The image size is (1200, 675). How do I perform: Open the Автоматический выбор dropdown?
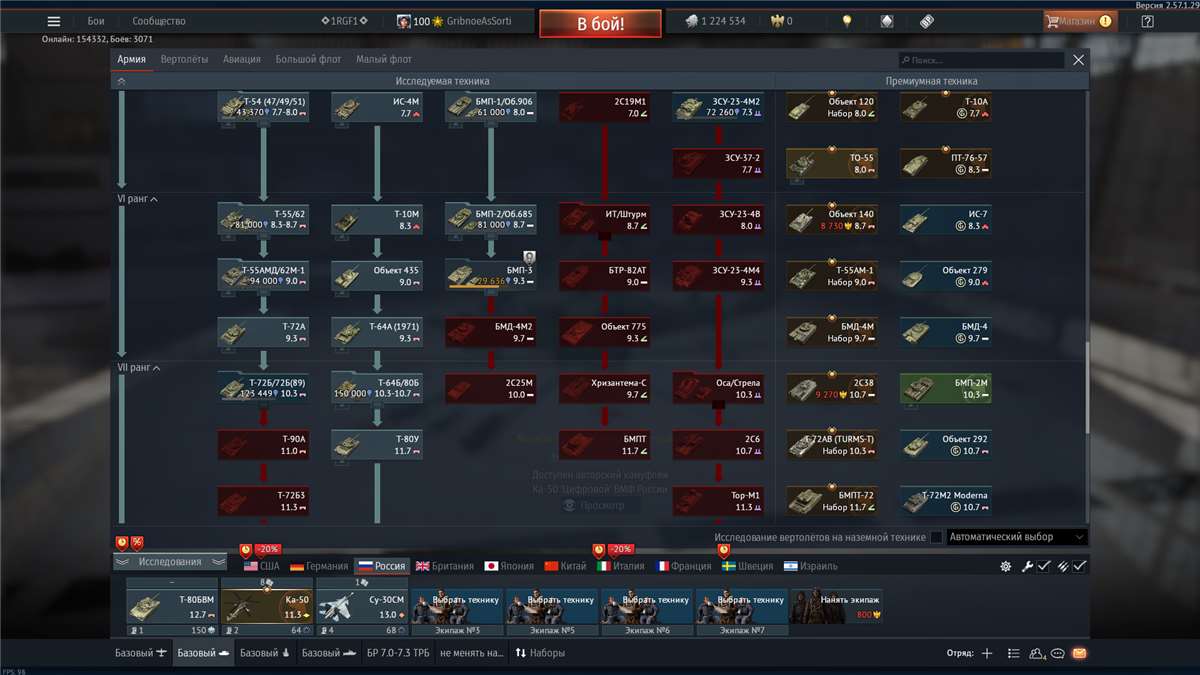click(x=1016, y=537)
